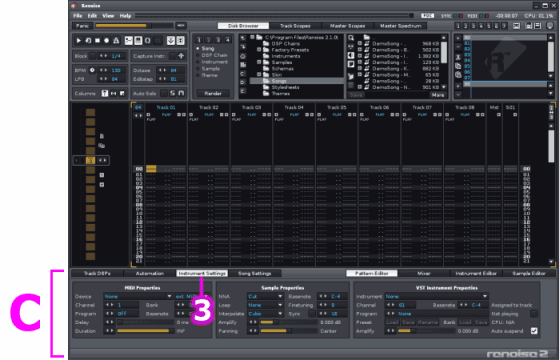Click the magnifier search icon in file browser

click(x=351, y=38)
